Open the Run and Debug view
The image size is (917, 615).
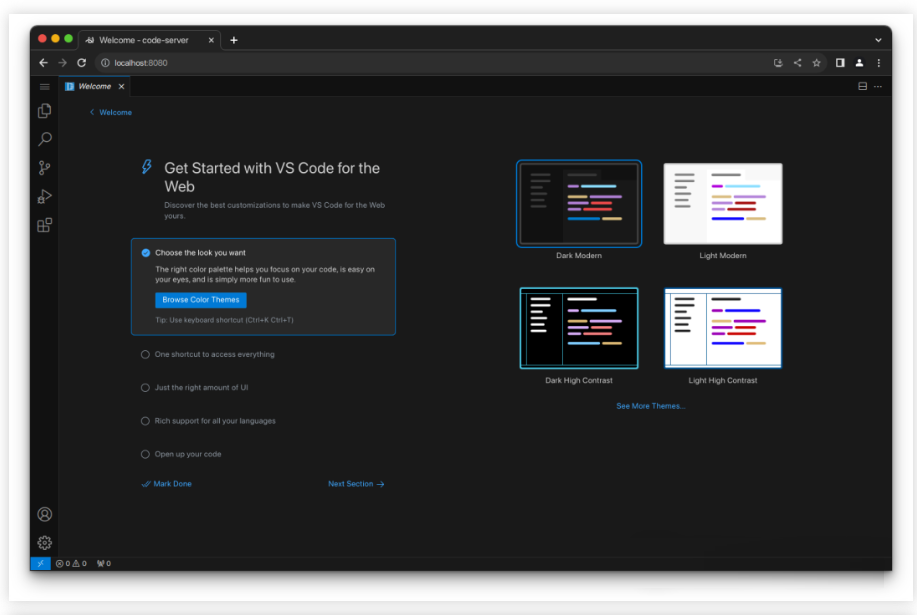pos(44,196)
